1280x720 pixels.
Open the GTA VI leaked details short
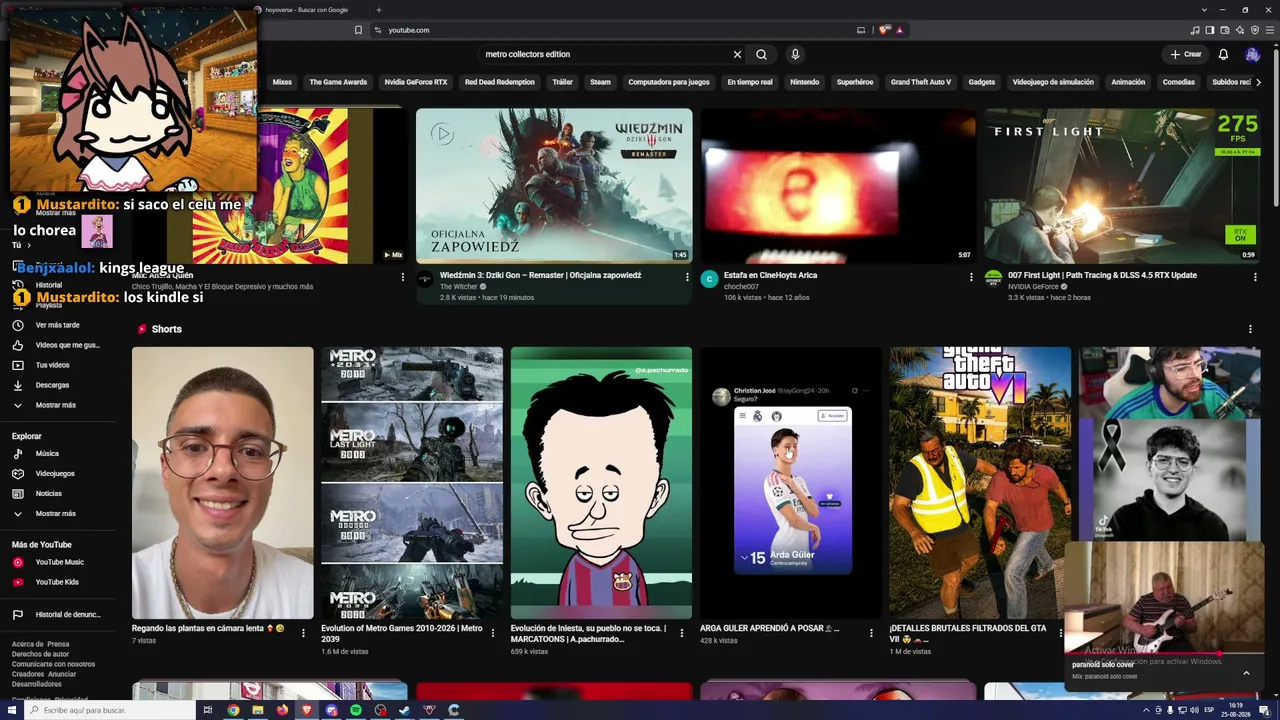coord(980,483)
